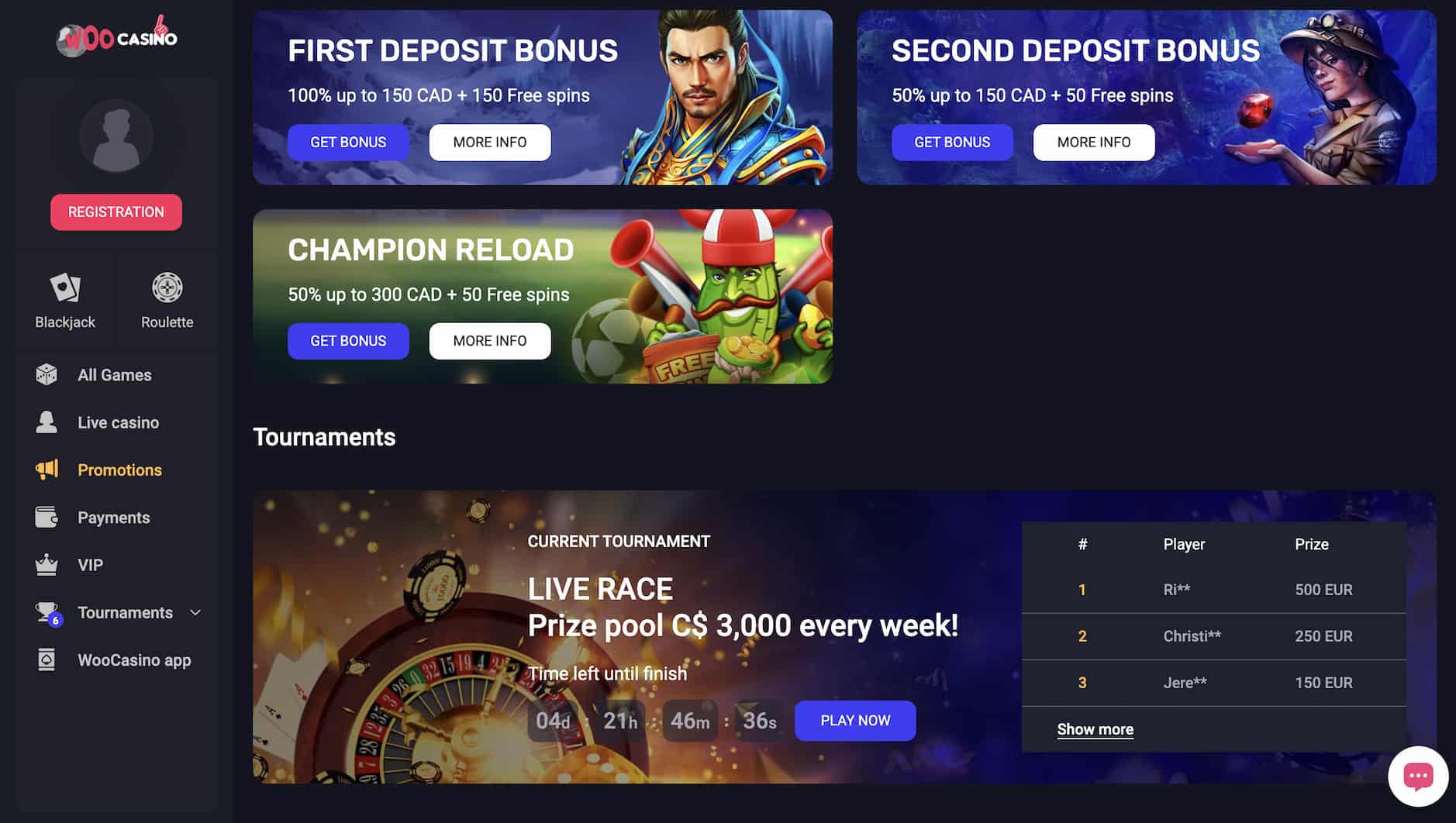1456x823 pixels.
Task: Open the Champion Reload banner image
Action: 543,296
